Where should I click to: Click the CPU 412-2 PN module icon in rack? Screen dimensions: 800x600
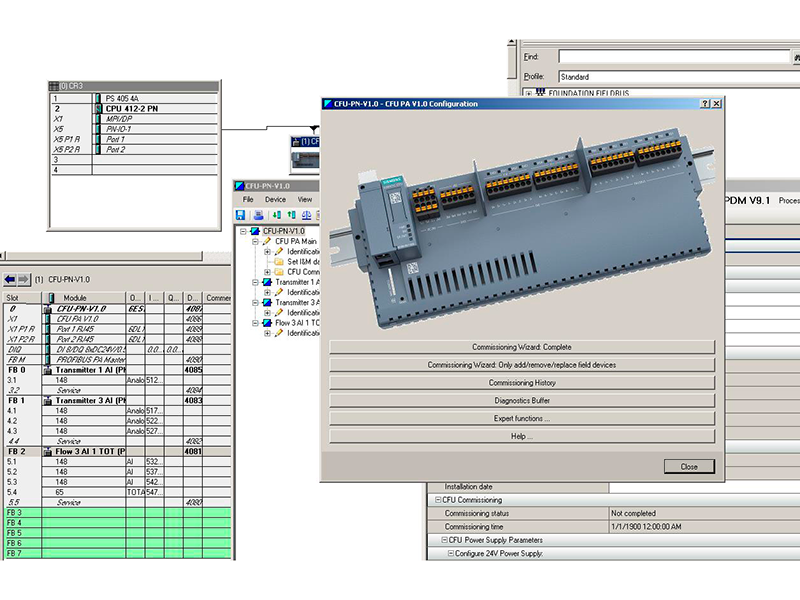coord(98,109)
